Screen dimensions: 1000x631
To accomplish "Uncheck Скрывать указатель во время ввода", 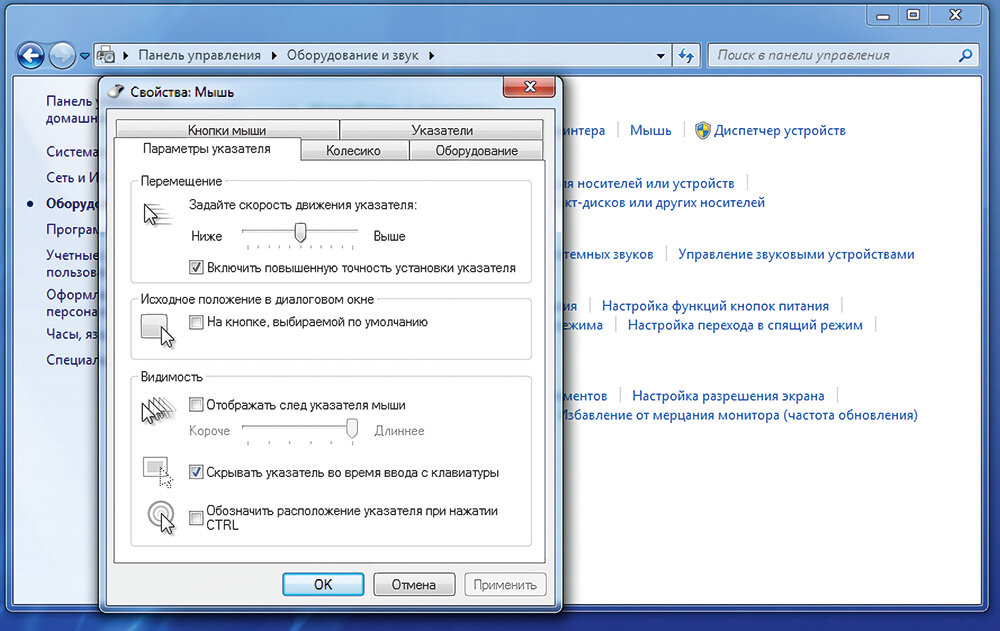I will point(196,472).
